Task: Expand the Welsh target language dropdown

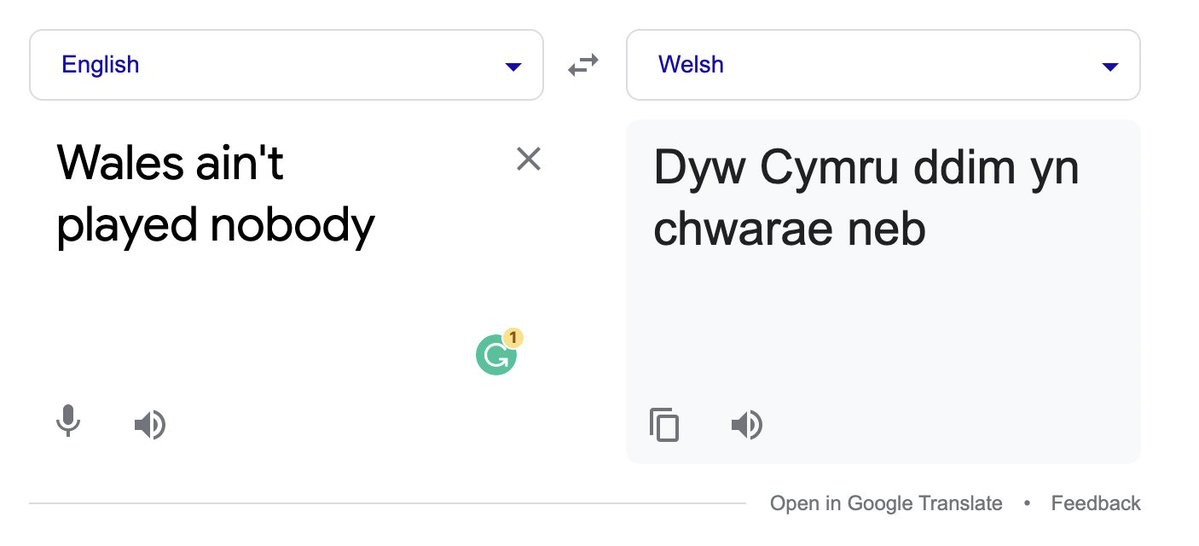Action: point(883,65)
